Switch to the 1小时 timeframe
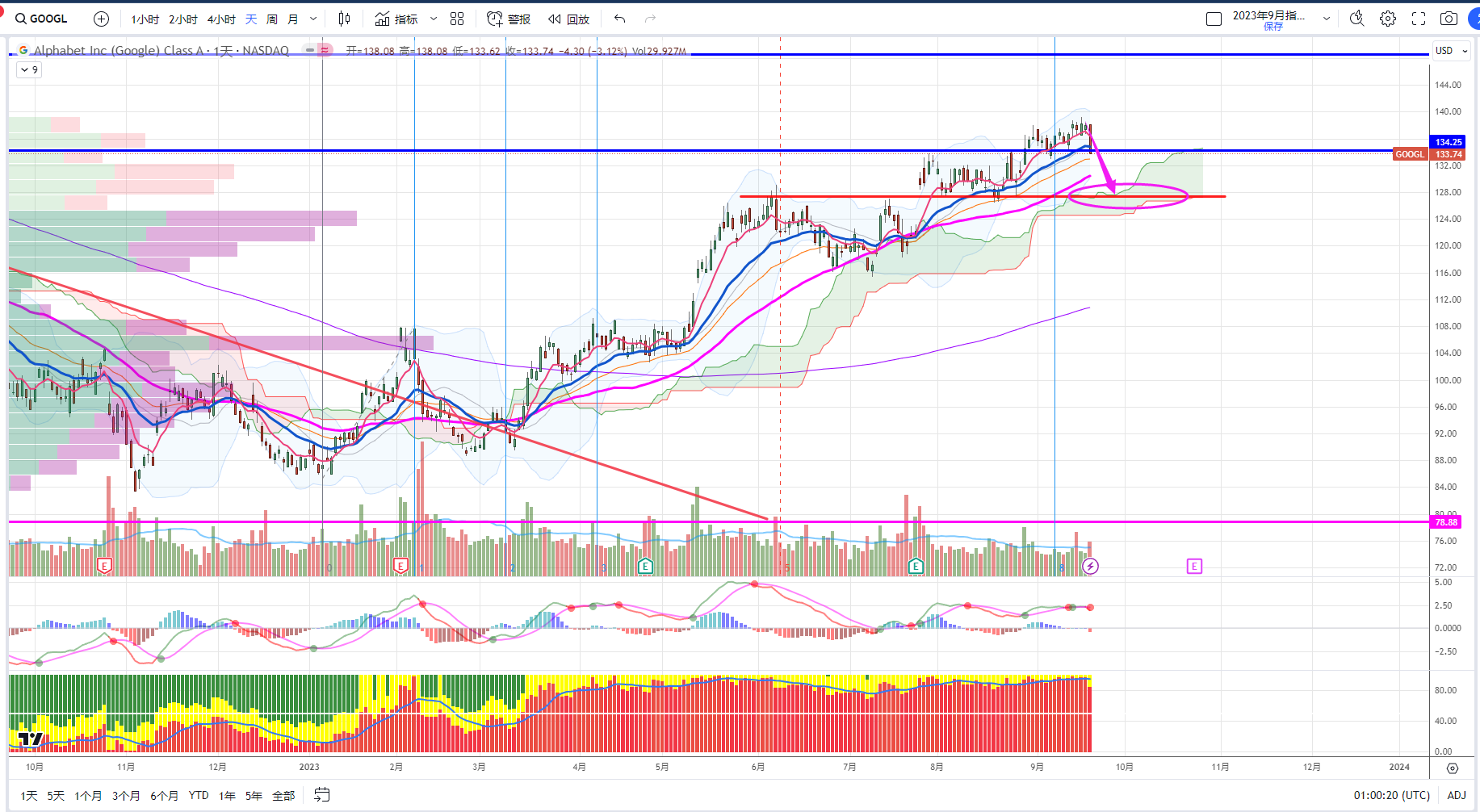 tap(145, 19)
